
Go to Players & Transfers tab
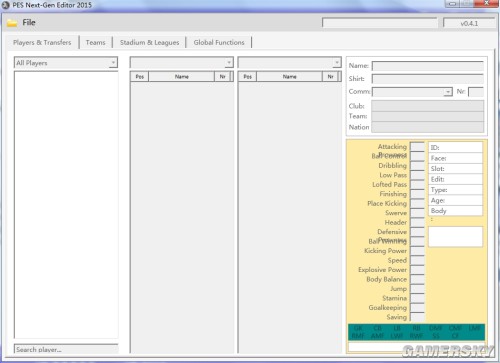click(x=42, y=43)
